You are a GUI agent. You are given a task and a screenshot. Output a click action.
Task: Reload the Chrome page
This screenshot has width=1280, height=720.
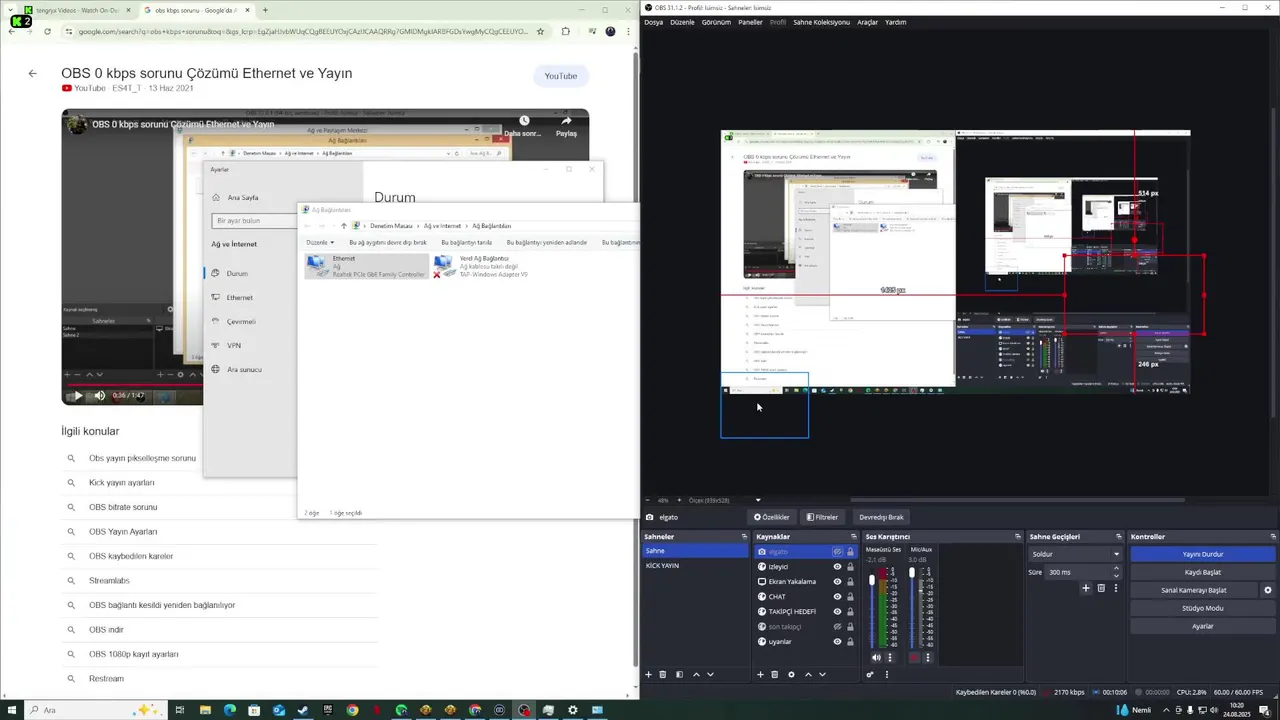47,31
